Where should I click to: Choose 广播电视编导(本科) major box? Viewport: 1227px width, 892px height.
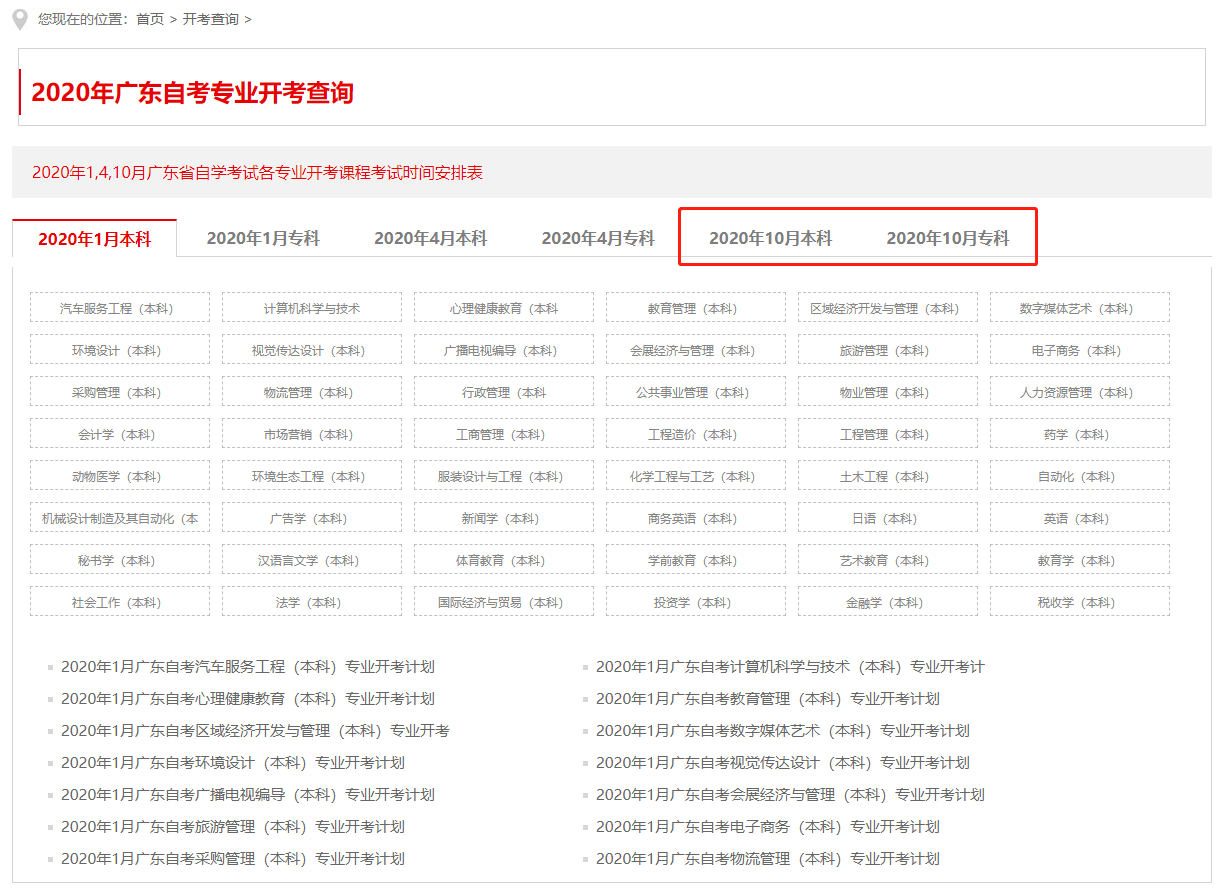tap(504, 350)
